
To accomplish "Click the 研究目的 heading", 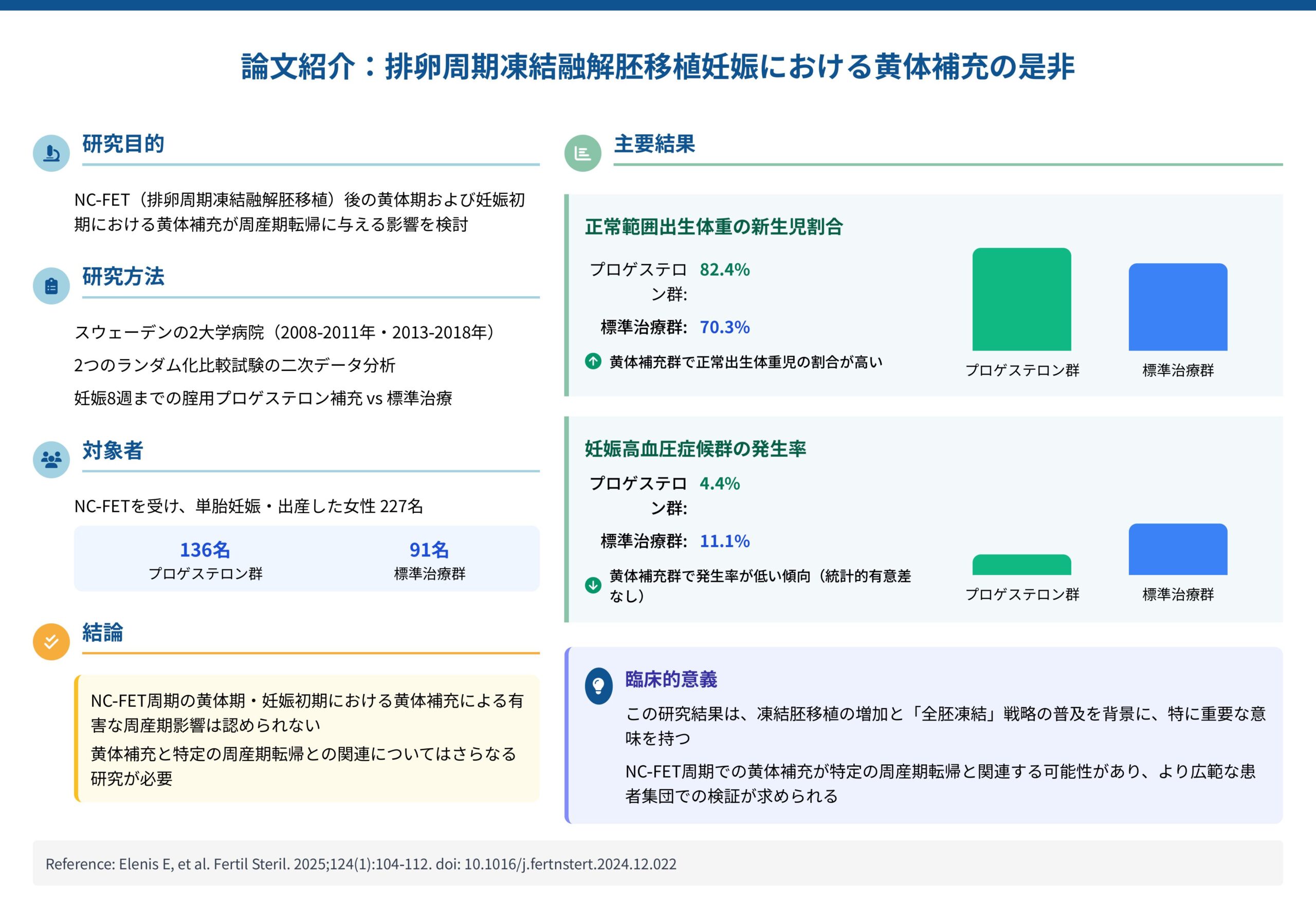I will pyautogui.click(x=123, y=144).
